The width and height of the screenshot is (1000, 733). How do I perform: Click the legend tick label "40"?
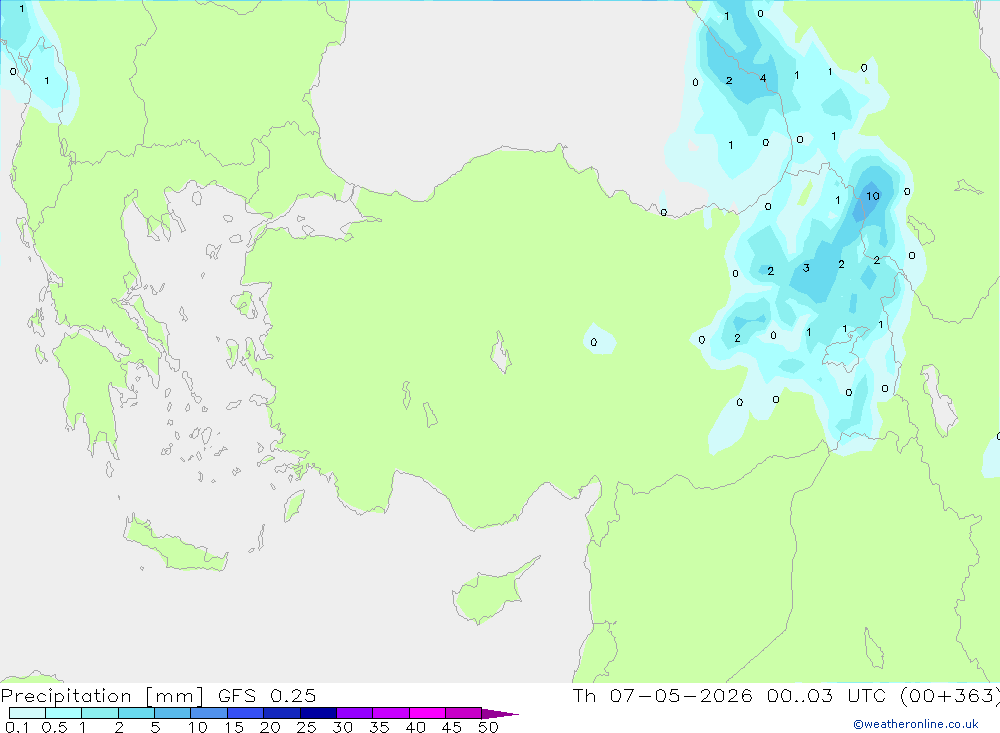(415, 727)
